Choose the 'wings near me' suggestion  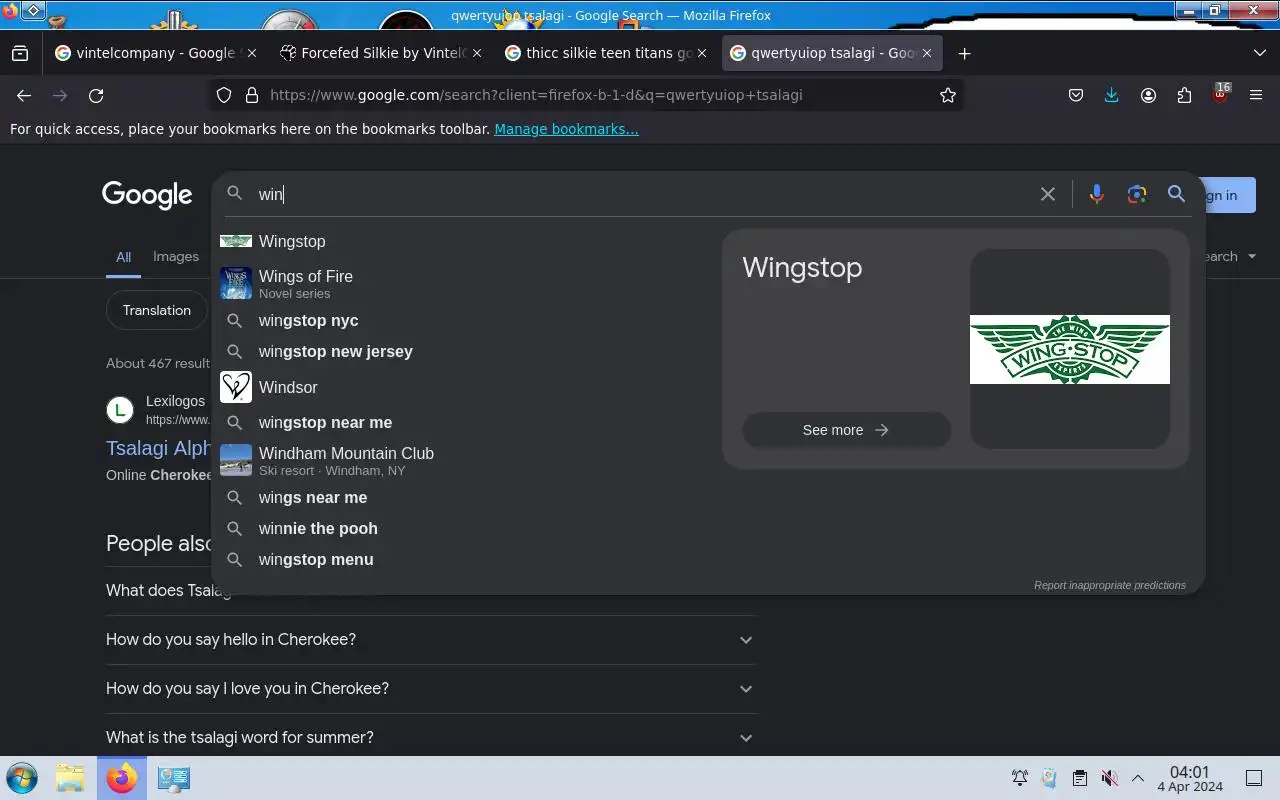click(x=465, y=498)
